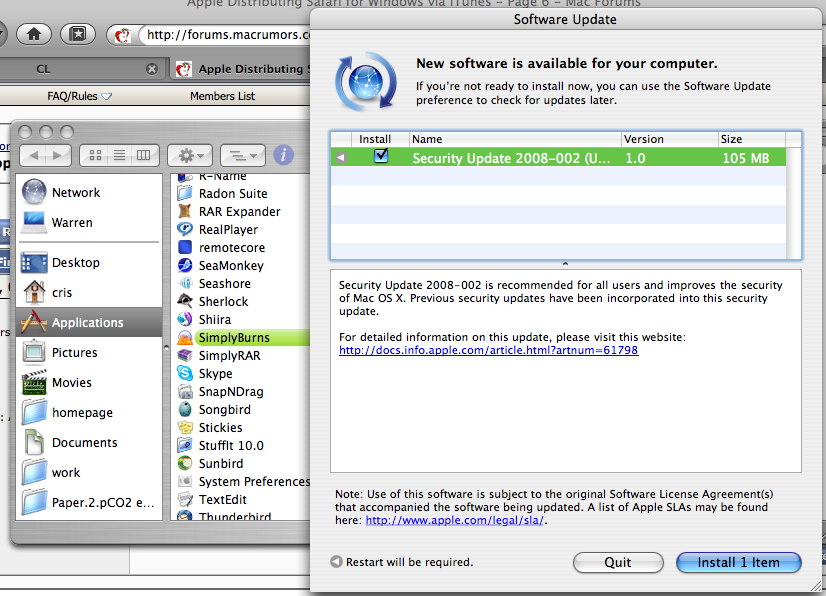This screenshot has width=826, height=596.
Task: Go back in the Finder window
Action: point(34,155)
